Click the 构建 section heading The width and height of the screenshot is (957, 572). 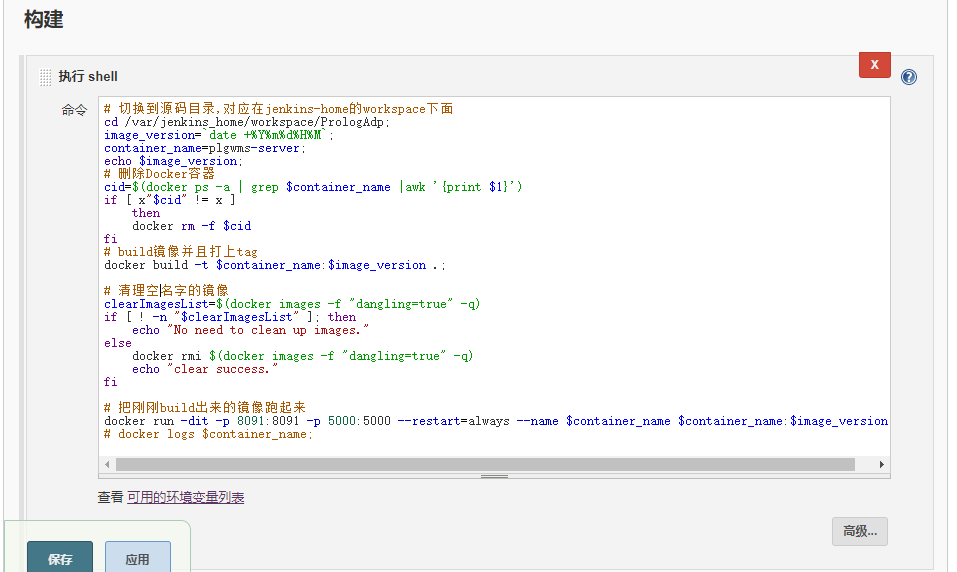coord(43,19)
